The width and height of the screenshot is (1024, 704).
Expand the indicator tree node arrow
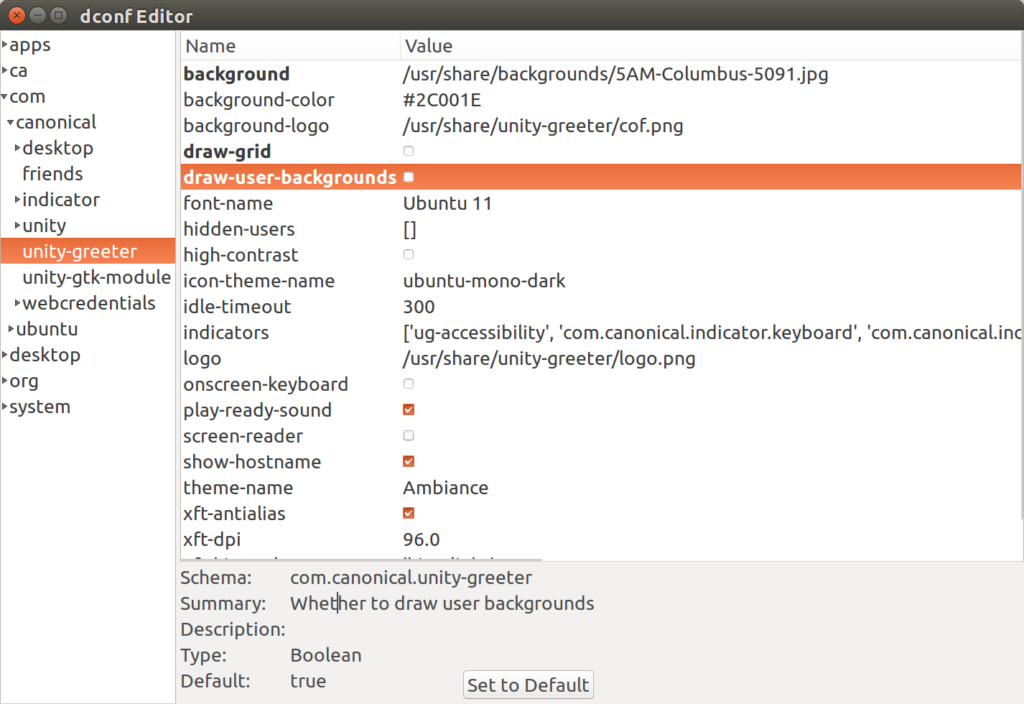[18, 200]
